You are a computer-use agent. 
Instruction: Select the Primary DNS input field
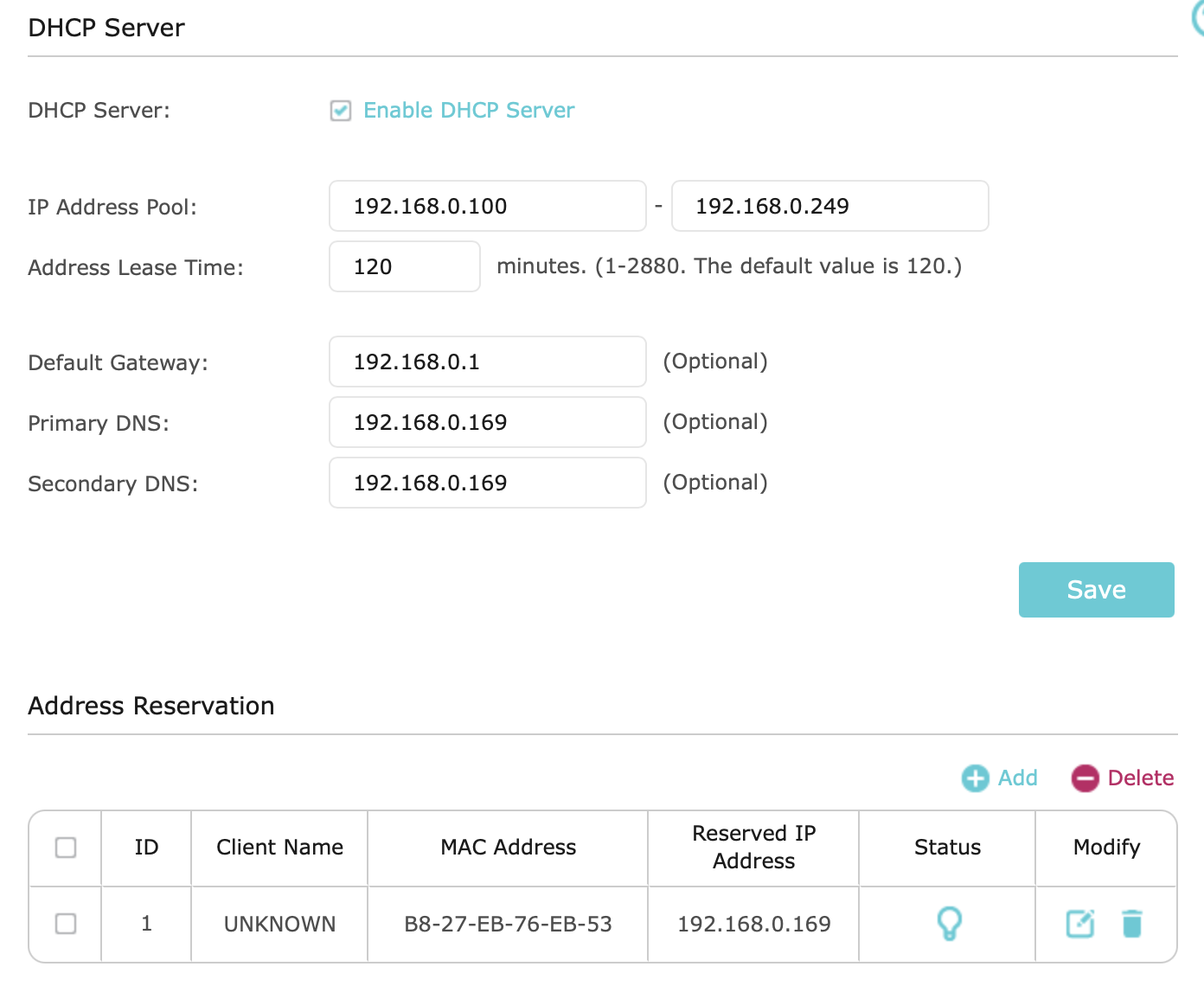coord(487,422)
